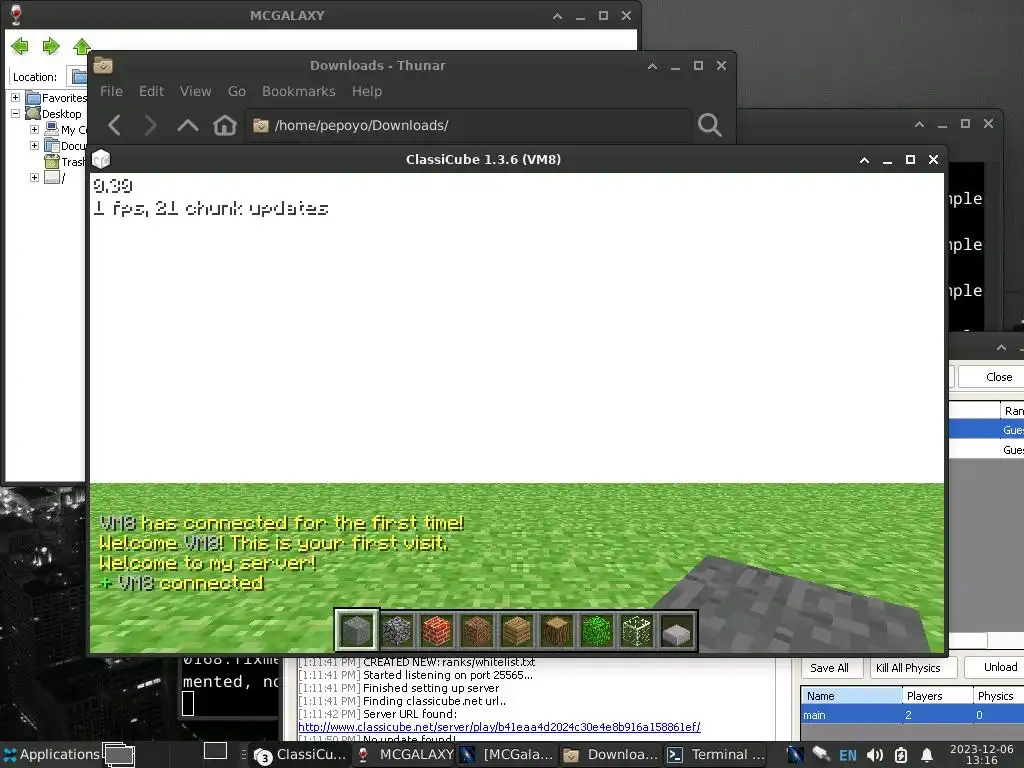Switch to Terminal in the taskbar
Screen dimensions: 1024x768
point(715,755)
